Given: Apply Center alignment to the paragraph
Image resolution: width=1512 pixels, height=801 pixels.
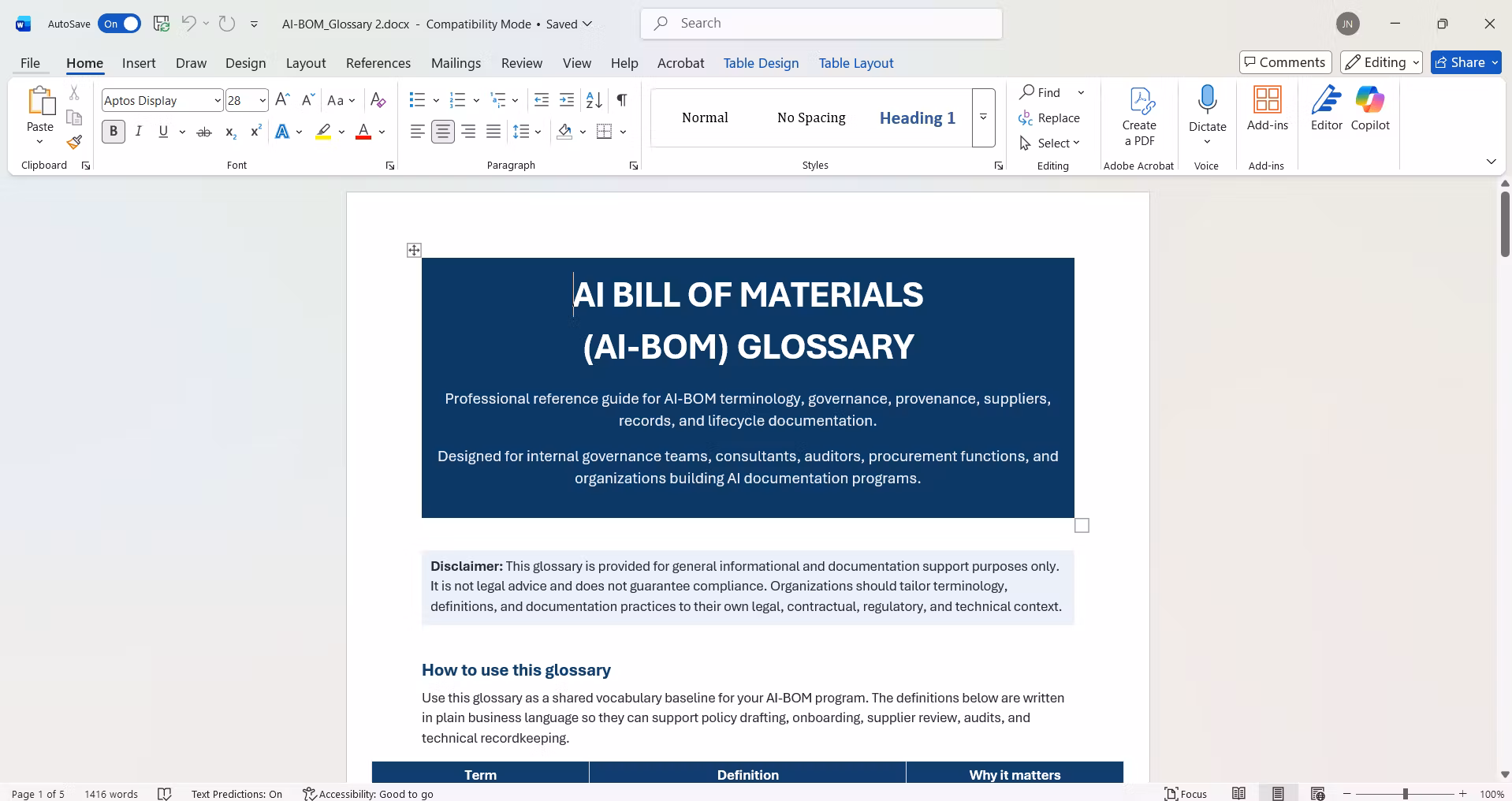Looking at the screenshot, I should (x=443, y=132).
